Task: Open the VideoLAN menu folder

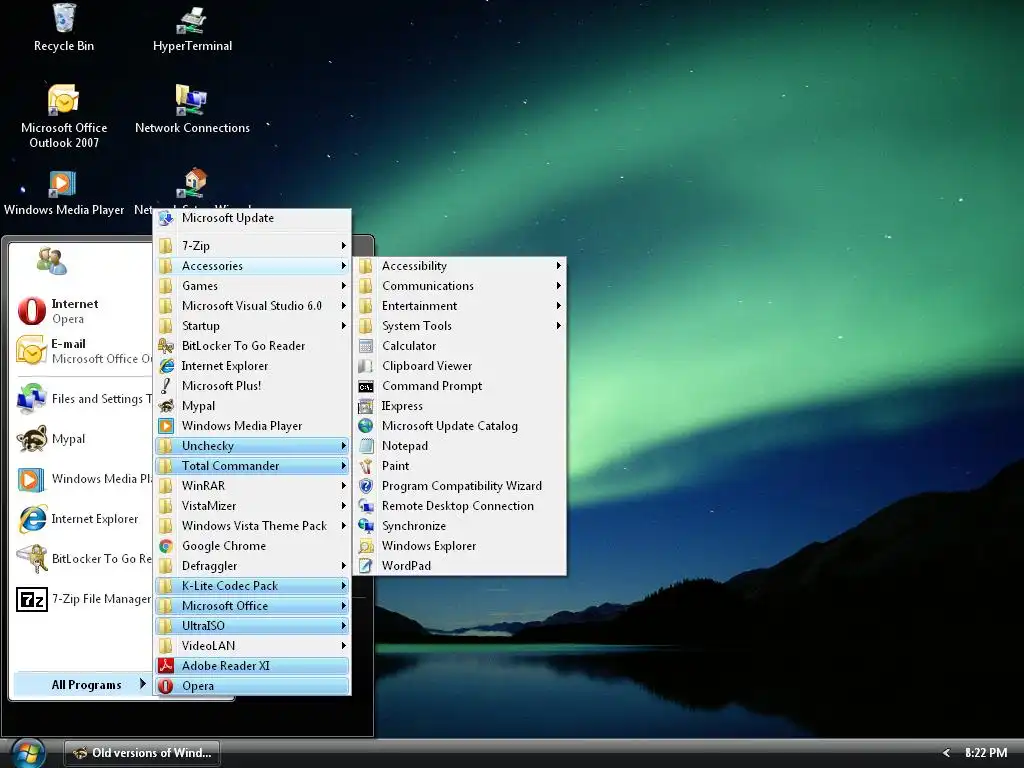Action: point(252,646)
